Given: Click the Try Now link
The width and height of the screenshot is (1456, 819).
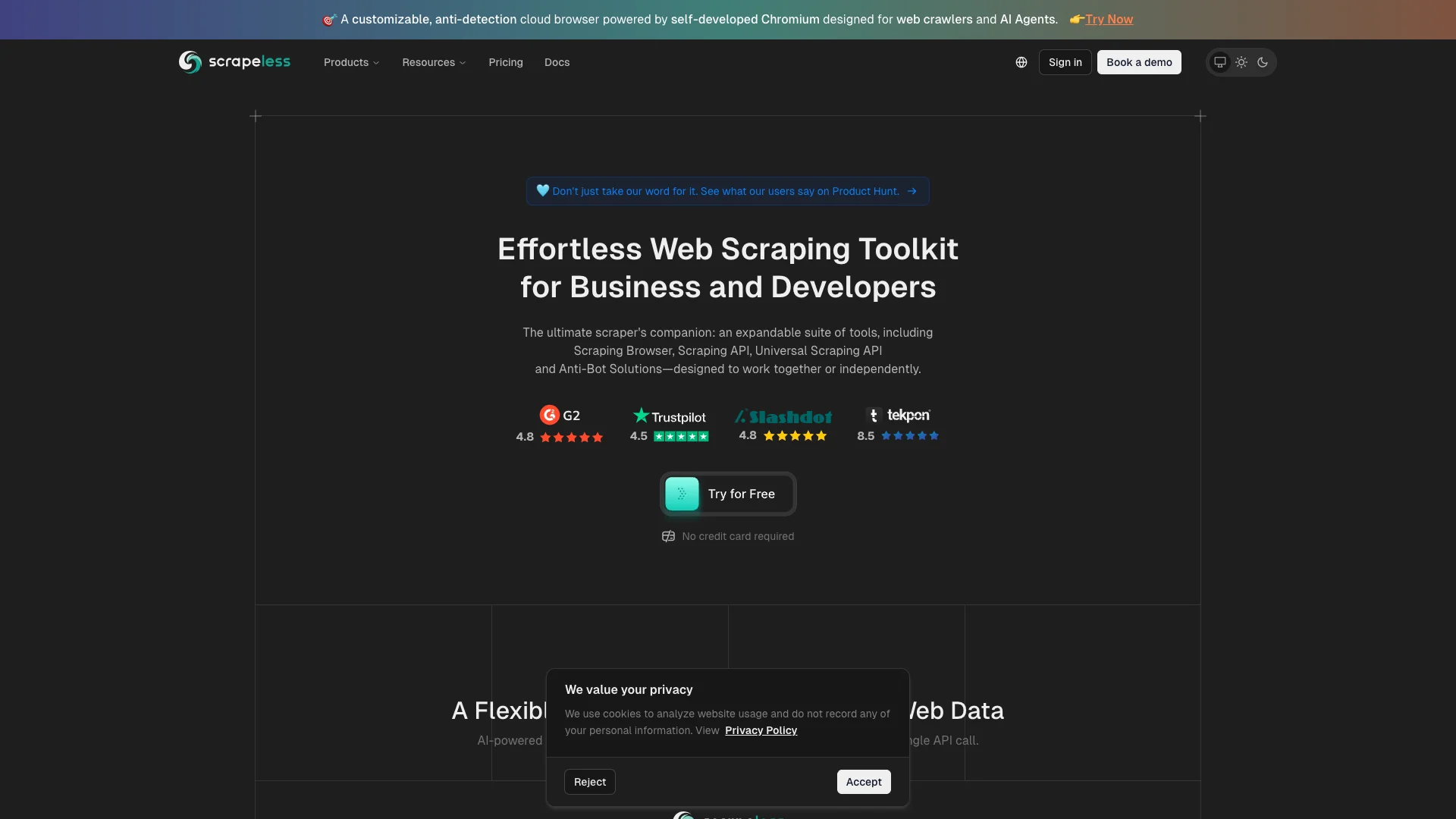Looking at the screenshot, I should click(1109, 20).
